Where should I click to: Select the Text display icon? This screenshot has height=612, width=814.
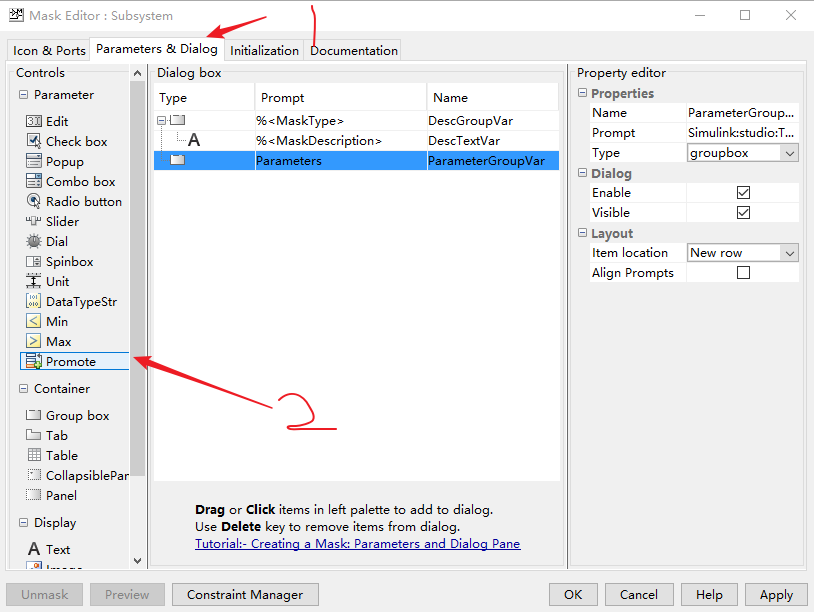(x=34, y=549)
